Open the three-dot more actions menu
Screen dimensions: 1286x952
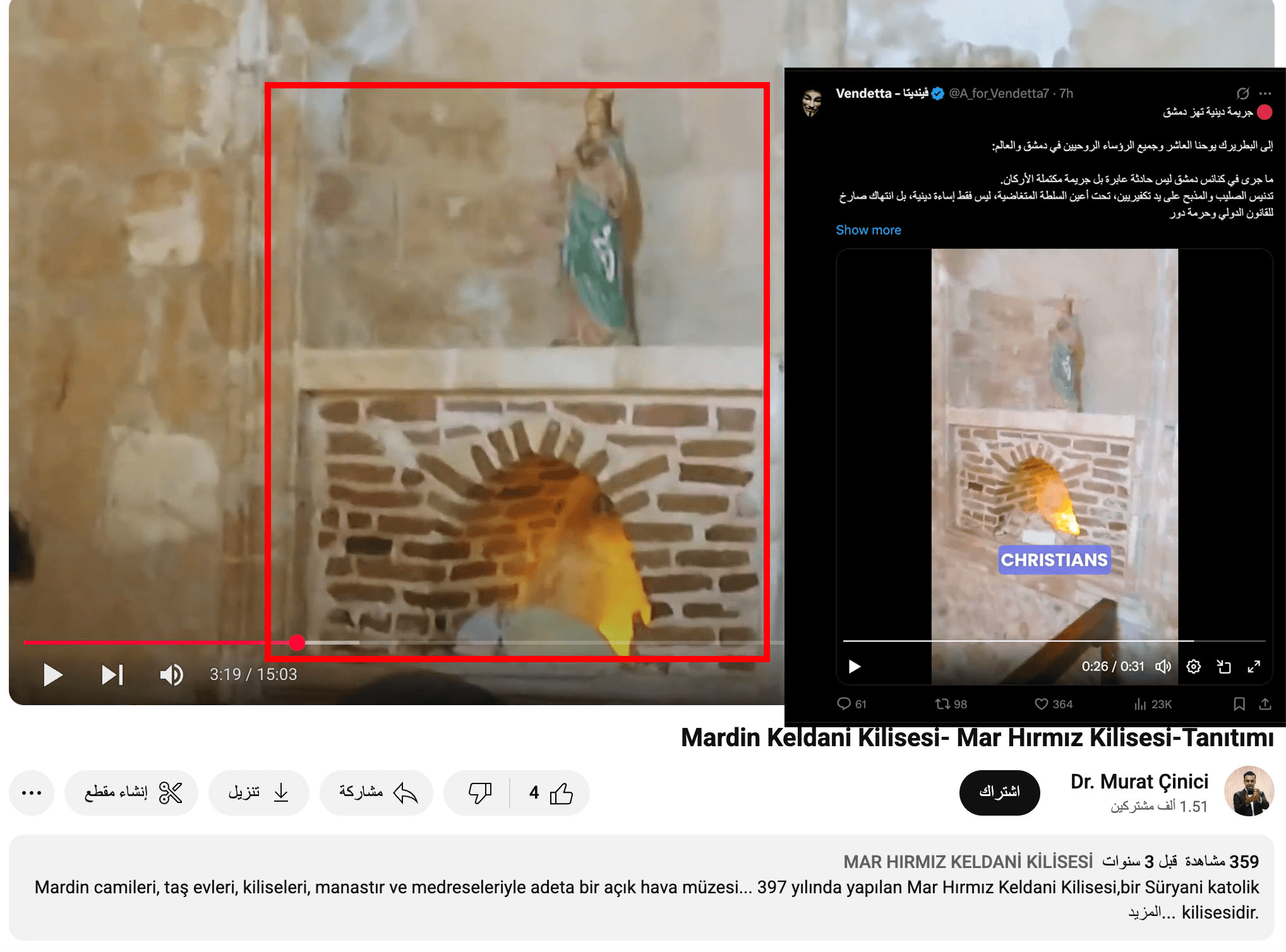click(x=32, y=793)
